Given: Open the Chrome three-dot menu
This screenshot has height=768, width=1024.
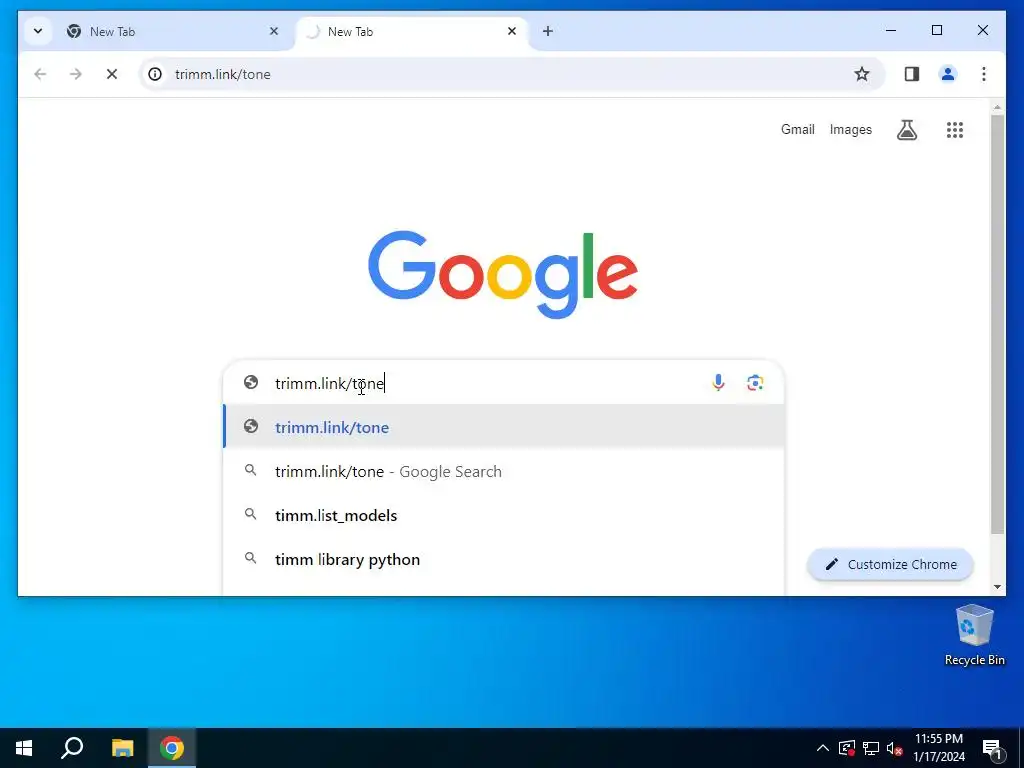Looking at the screenshot, I should [984, 74].
